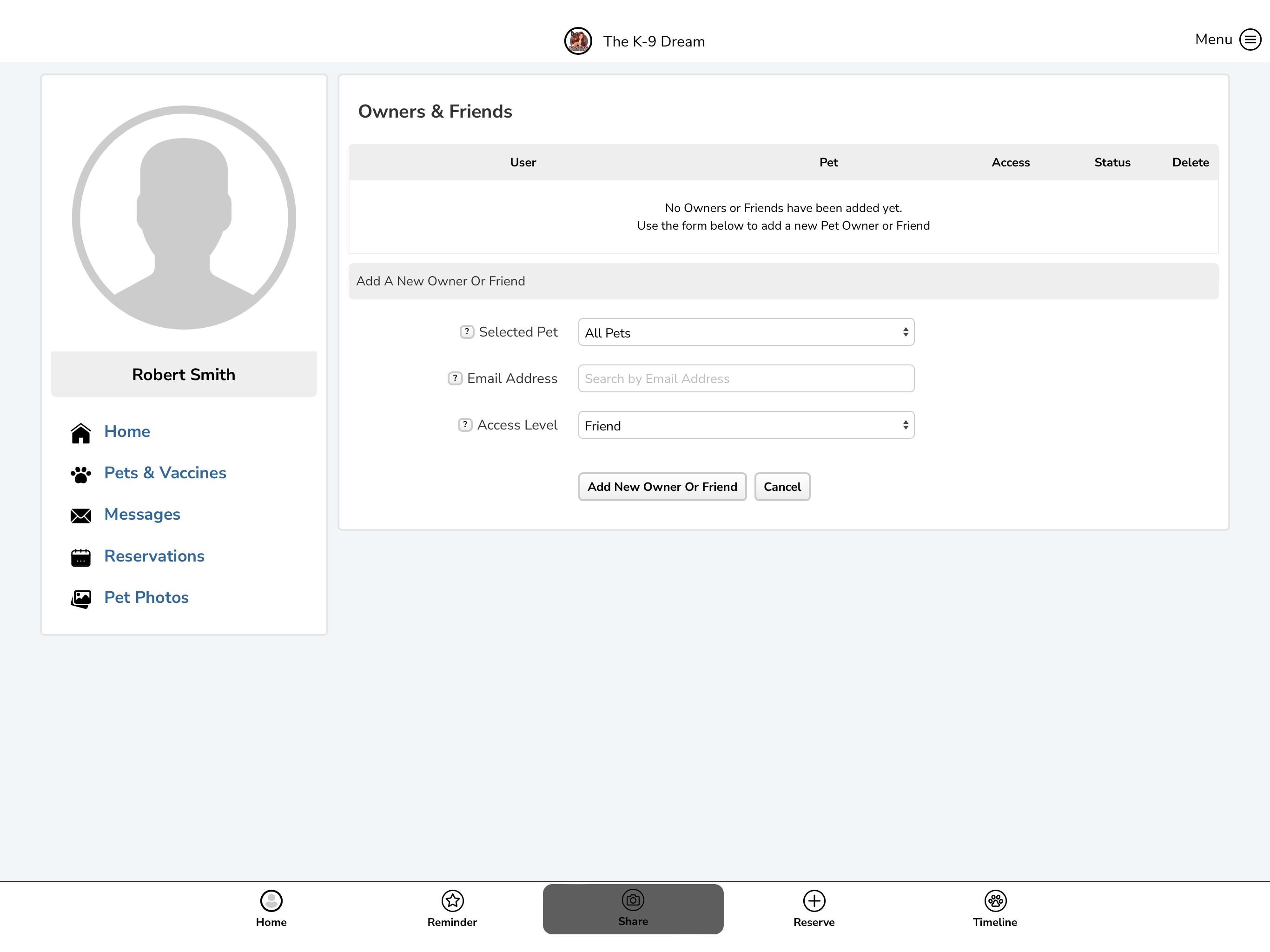Select the Home label in bottom bar

(271, 922)
